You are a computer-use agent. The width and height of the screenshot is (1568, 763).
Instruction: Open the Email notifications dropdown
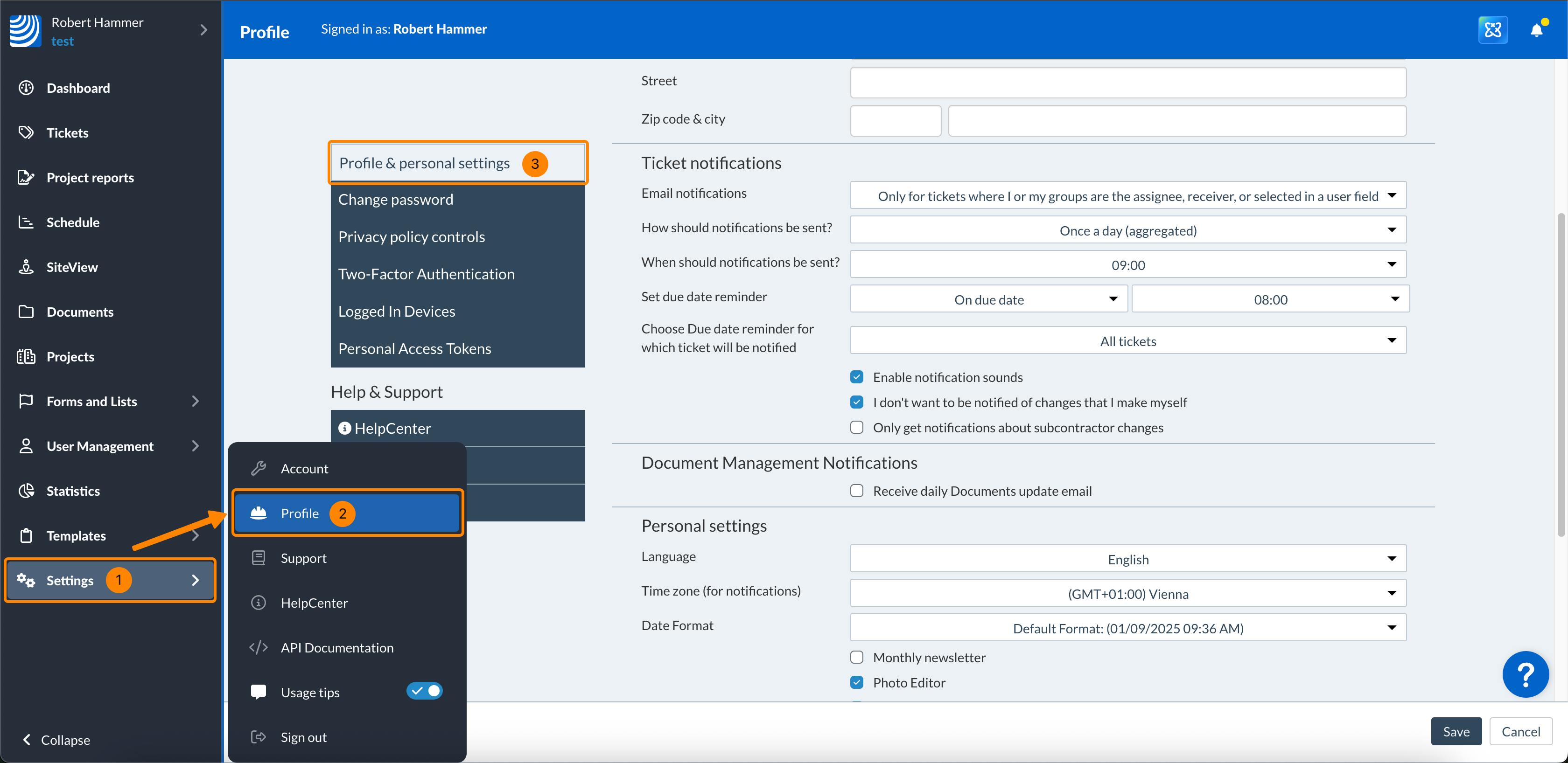pyautogui.click(x=1127, y=196)
